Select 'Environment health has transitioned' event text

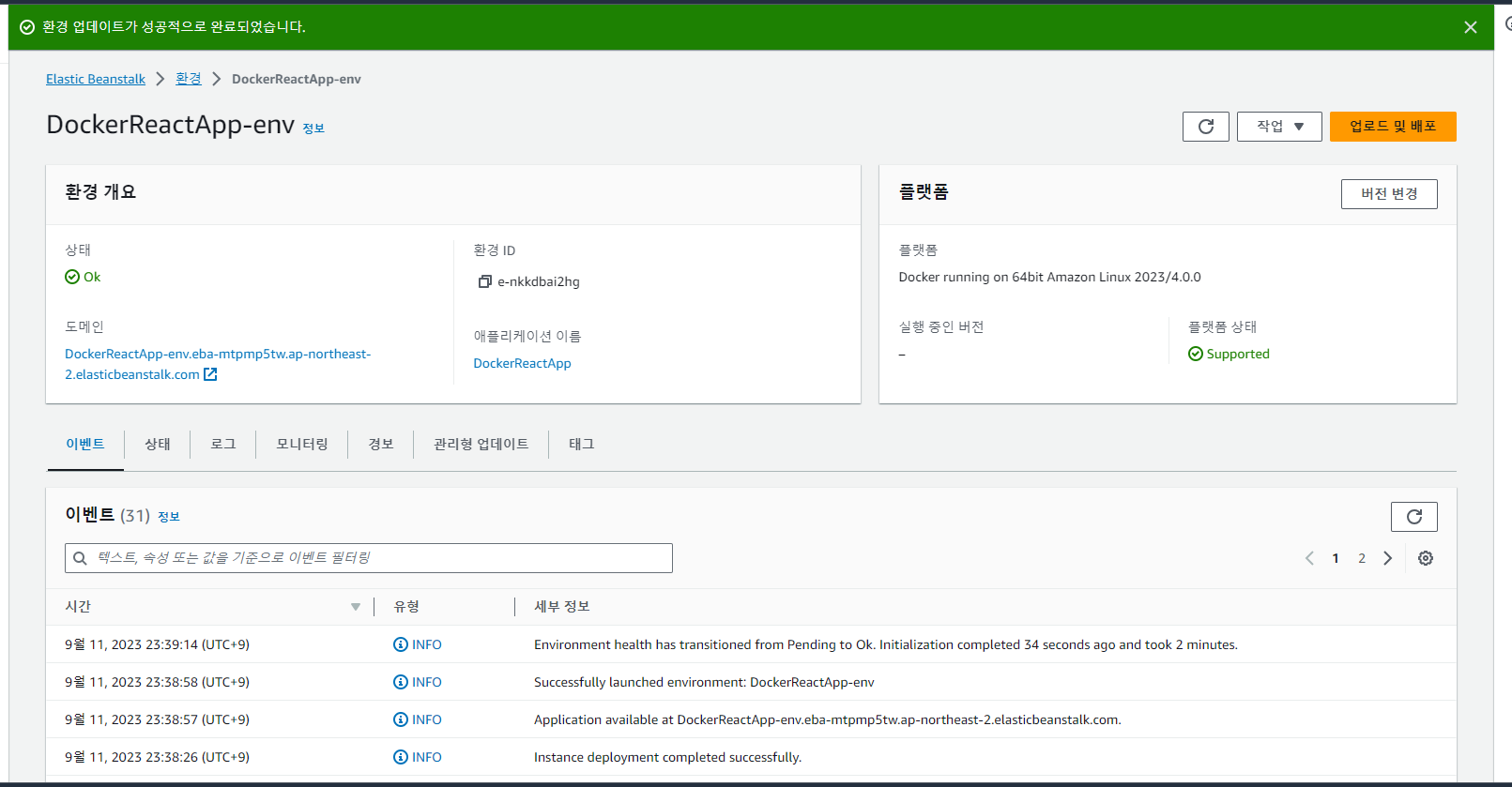tap(886, 644)
